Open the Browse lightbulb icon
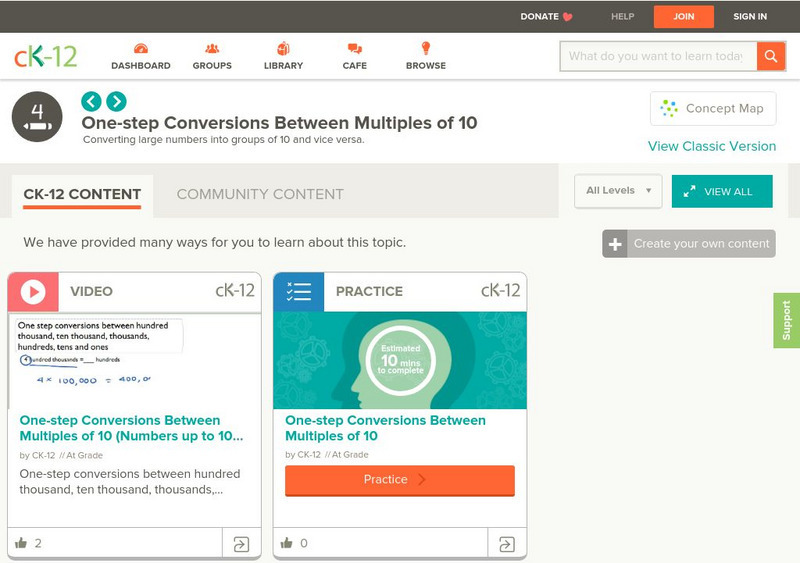The width and height of the screenshot is (800, 563). point(425,49)
